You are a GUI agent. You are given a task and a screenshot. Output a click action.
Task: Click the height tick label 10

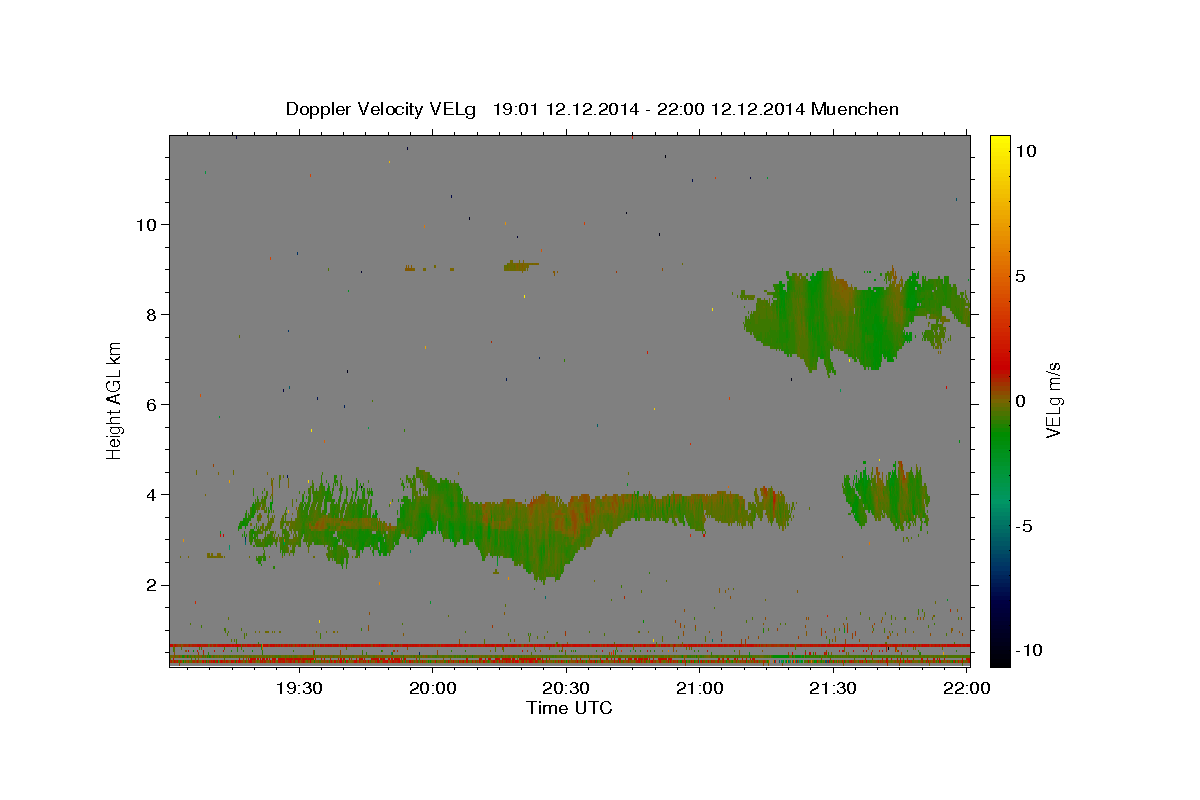click(x=147, y=224)
